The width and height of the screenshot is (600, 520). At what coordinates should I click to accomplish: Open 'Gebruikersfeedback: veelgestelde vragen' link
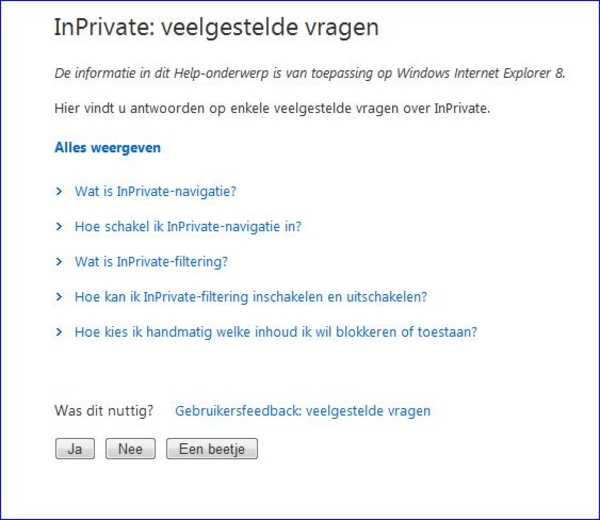click(x=302, y=411)
